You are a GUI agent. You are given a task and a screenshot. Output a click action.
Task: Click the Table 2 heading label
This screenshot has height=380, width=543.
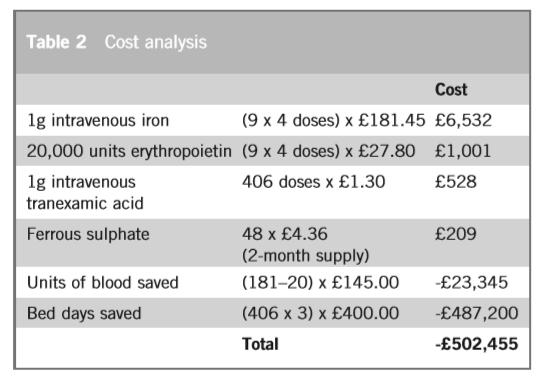(x=56, y=42)
